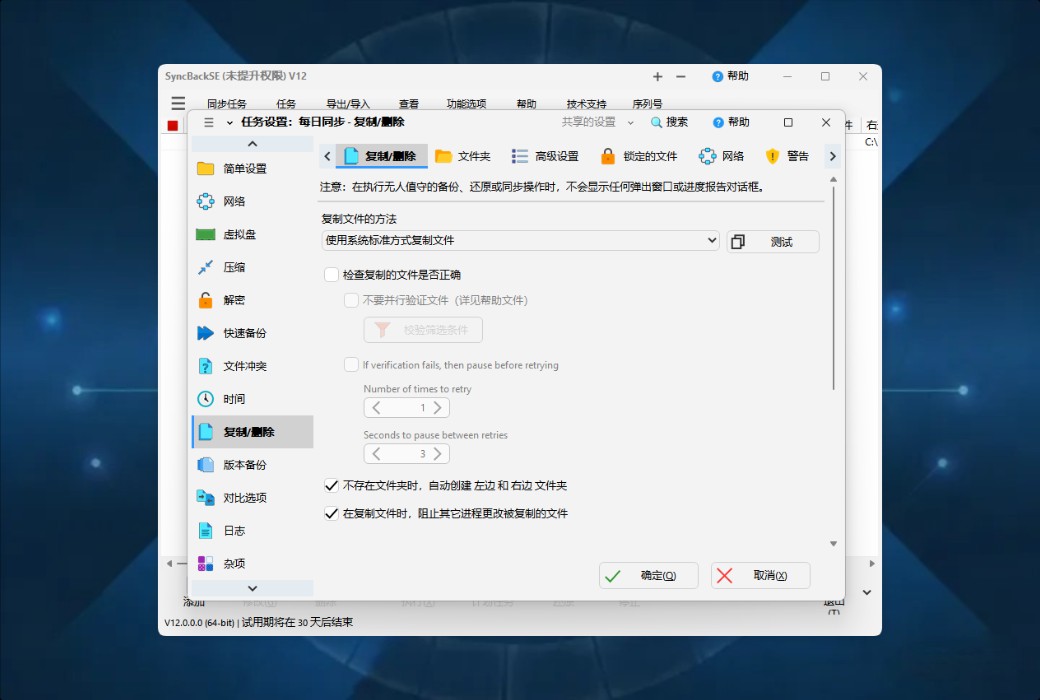Open the 时间 settings page

tap(240, 399)
